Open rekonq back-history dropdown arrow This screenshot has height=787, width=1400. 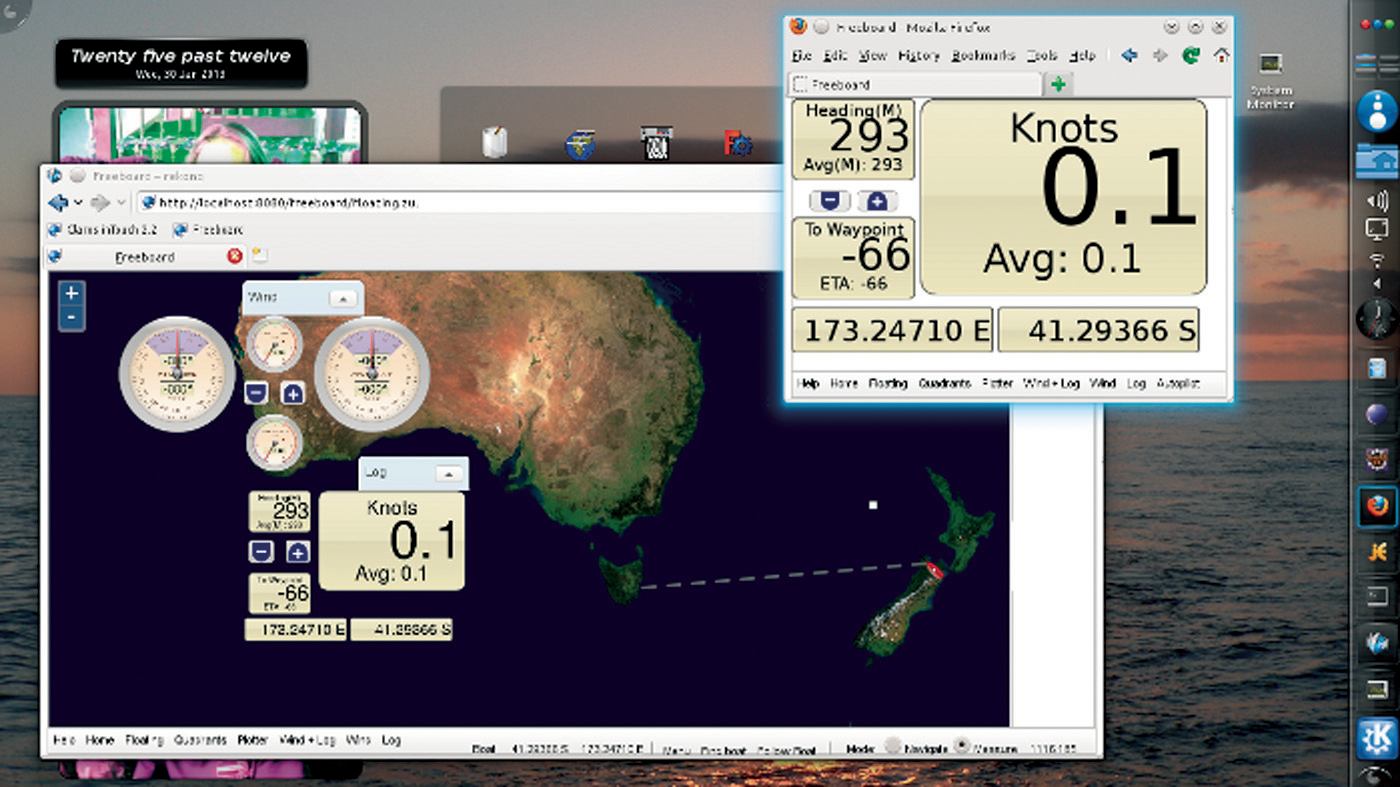[x=78, y=203]
